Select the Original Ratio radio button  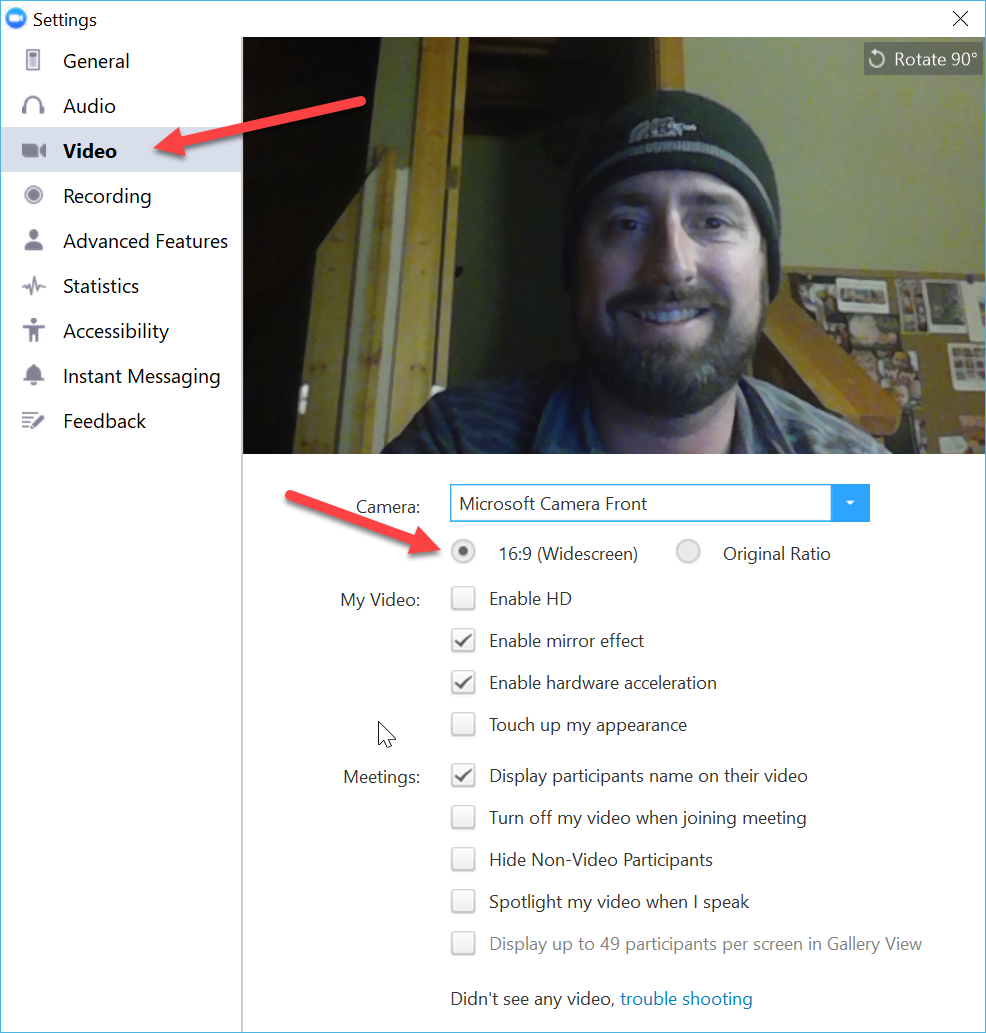(x=688, y=553)
